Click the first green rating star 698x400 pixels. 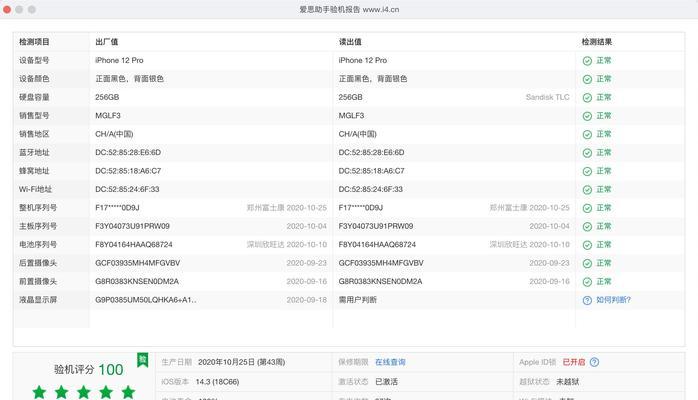[39, 392]
